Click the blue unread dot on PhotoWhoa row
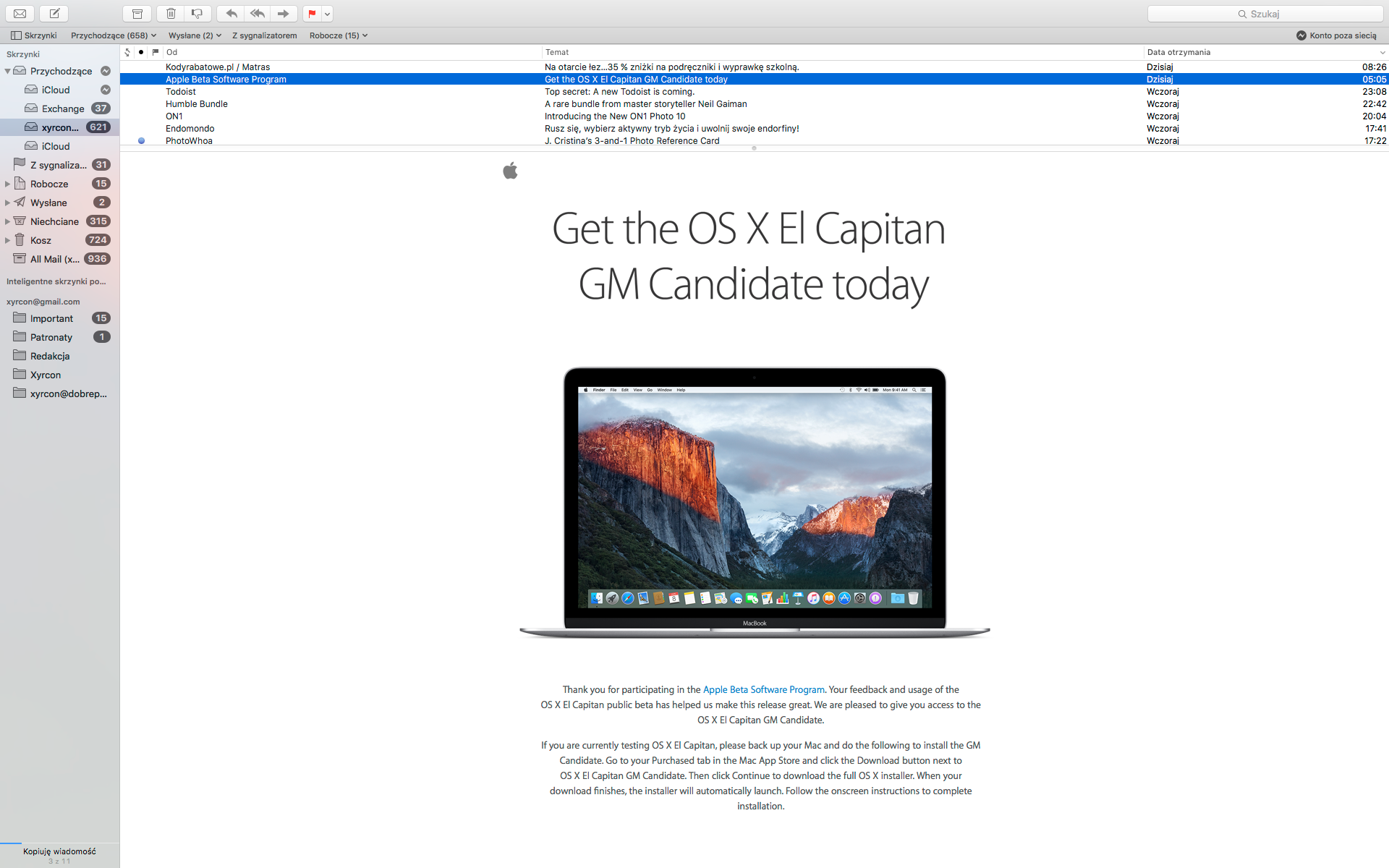Viewport: 1389px width, 868px height. [x=141, y=141]
